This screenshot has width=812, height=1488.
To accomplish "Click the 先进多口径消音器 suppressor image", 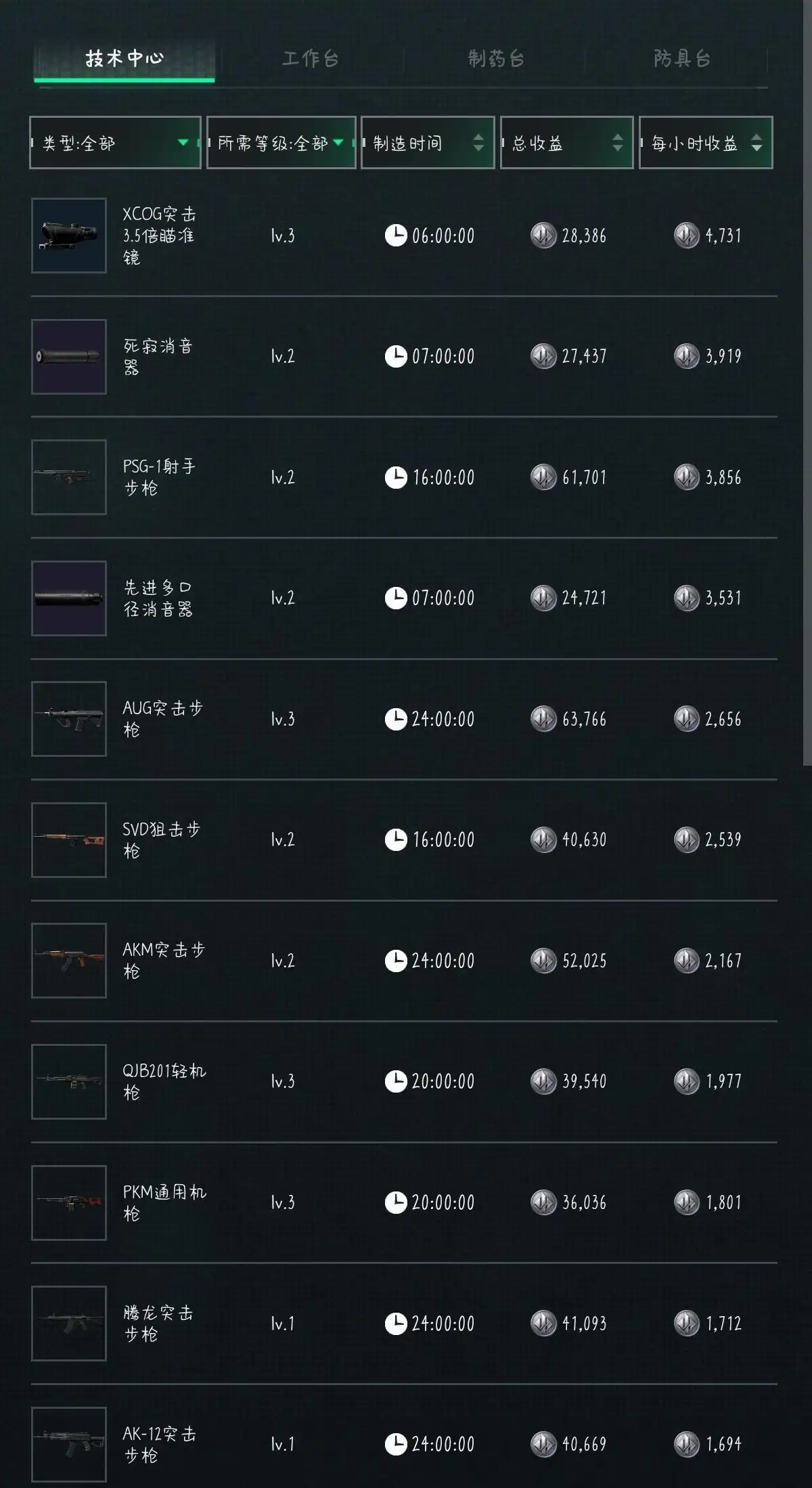I will click(x=68, y=597).
